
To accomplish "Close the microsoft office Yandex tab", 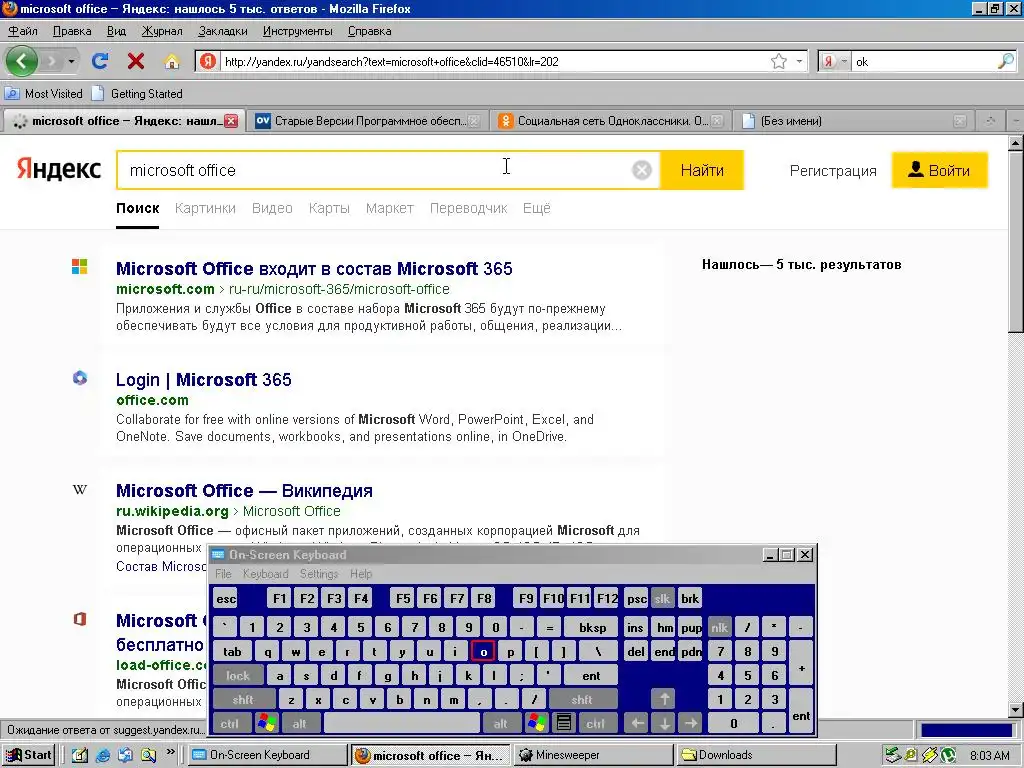I will (x=231, y=121).
